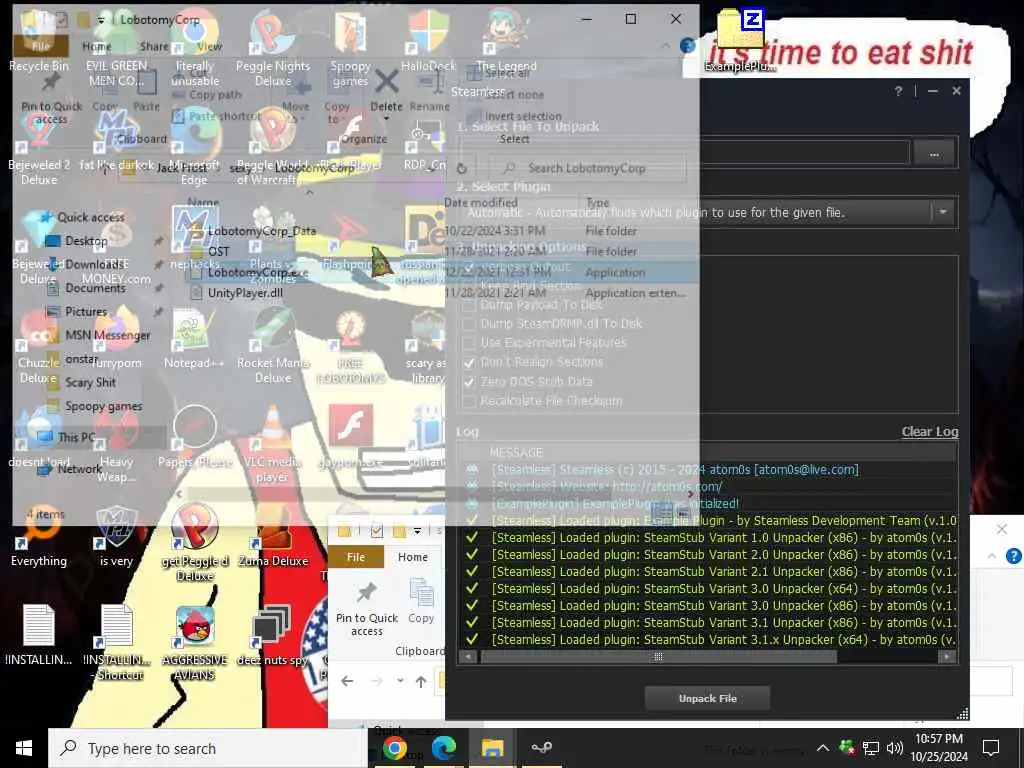Go back in the lower Explorer window
Screen dimensions: 1024x768
[347, 681]
